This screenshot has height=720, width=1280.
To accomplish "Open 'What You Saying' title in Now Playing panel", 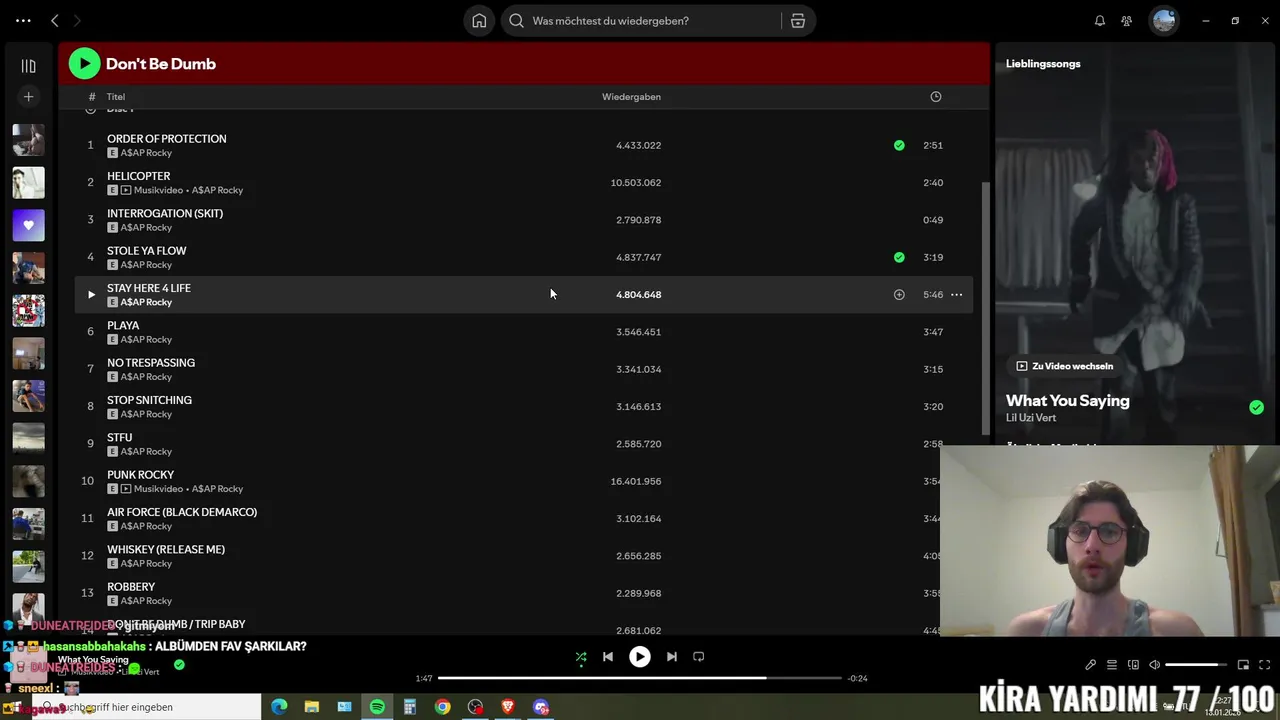I will coord(1067,401).
